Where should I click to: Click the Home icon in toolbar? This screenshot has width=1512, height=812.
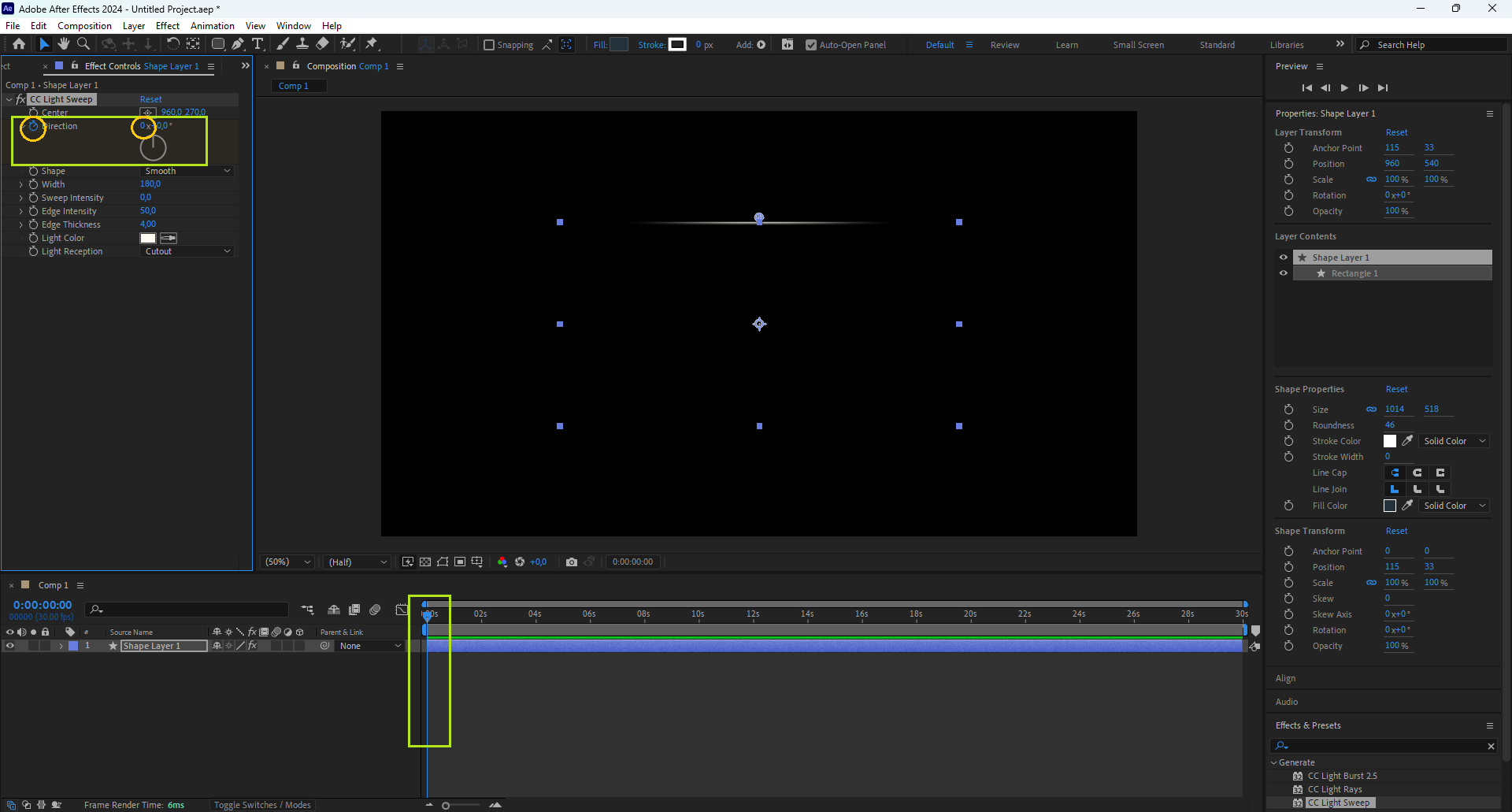19,44
